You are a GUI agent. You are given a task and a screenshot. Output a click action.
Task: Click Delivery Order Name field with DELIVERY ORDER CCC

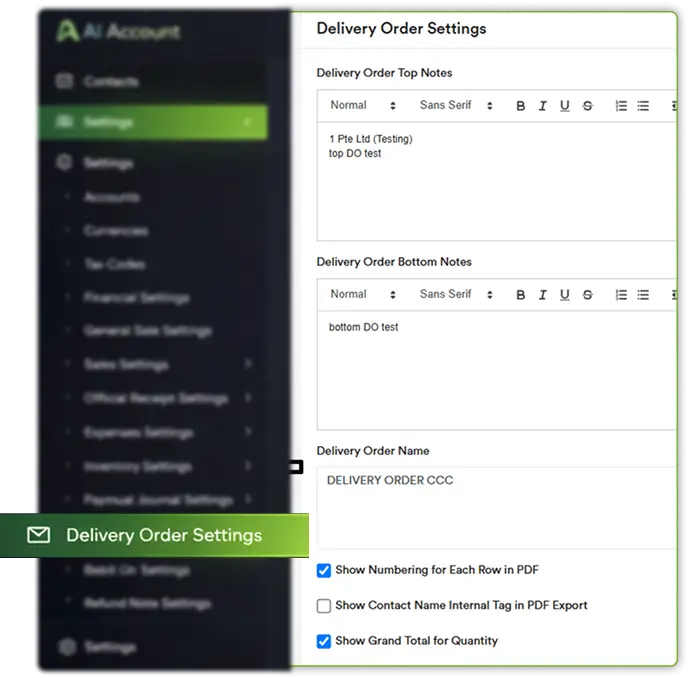[497, 508]
